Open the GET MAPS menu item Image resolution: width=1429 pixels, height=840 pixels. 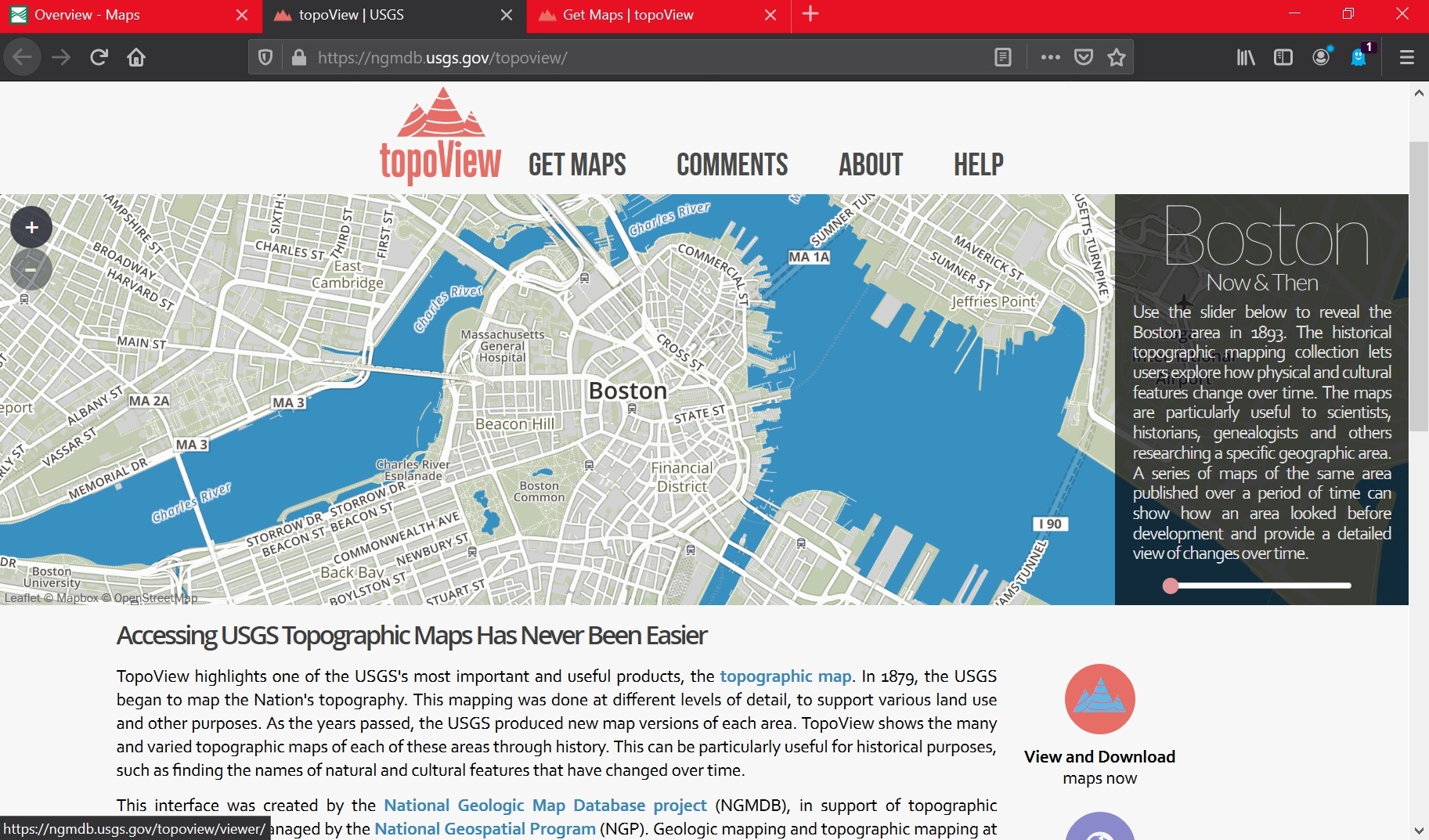pos(577,164)
